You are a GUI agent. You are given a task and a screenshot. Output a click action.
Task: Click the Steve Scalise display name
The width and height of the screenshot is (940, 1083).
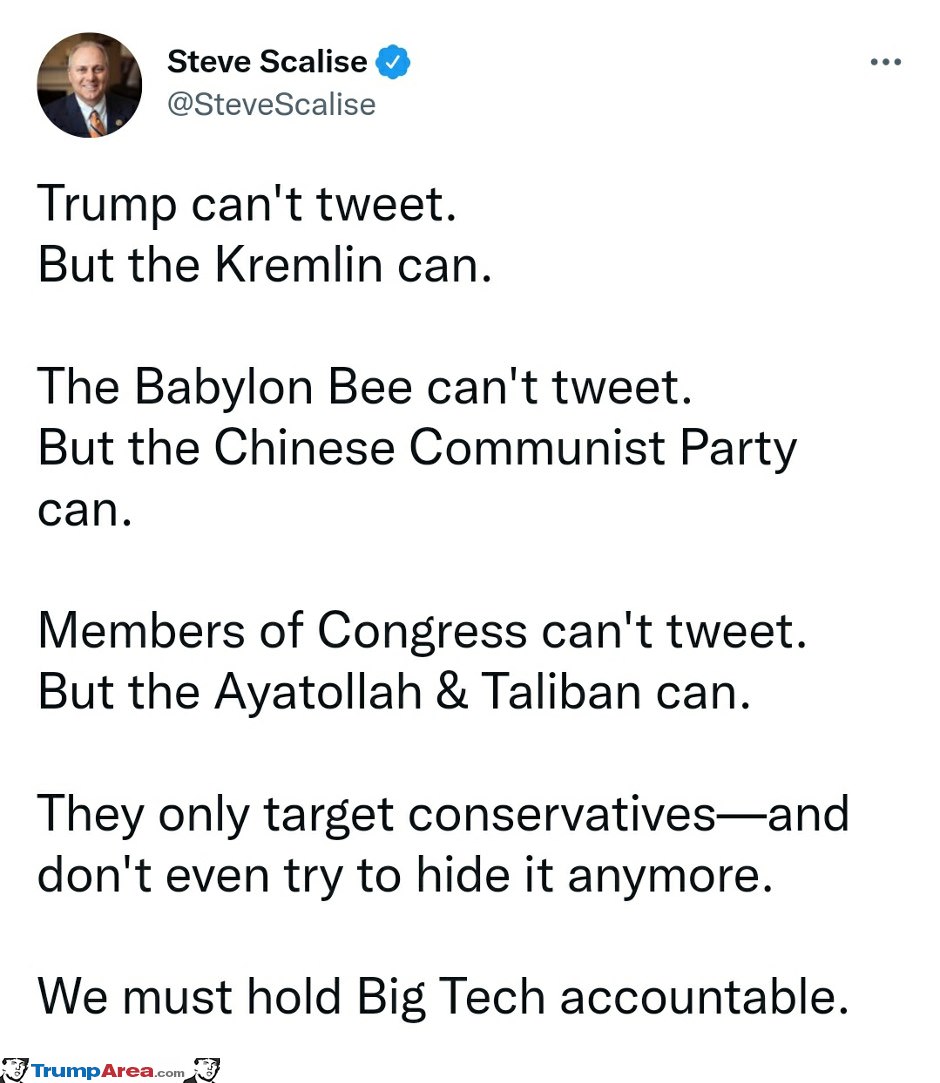(267, 61)
